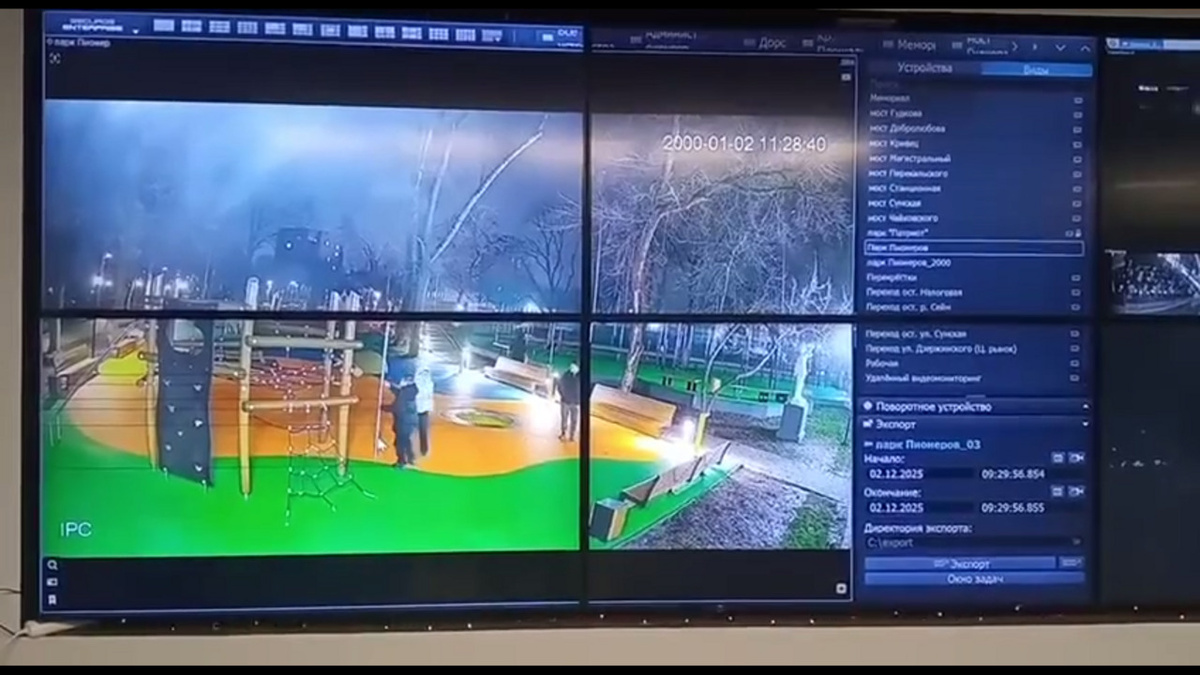Click the search magnifier icon below video
This screenshot has height=675, width=1200.
pos(52,565)
